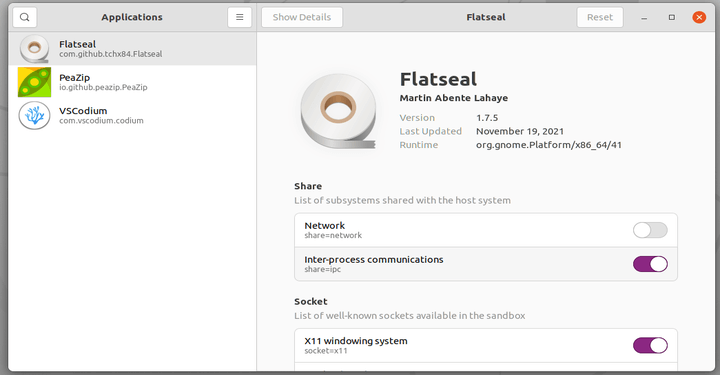Click the author name Martin Abente Lahaye
This screenshot has width=720, height=375.
[x=454, y=98]
